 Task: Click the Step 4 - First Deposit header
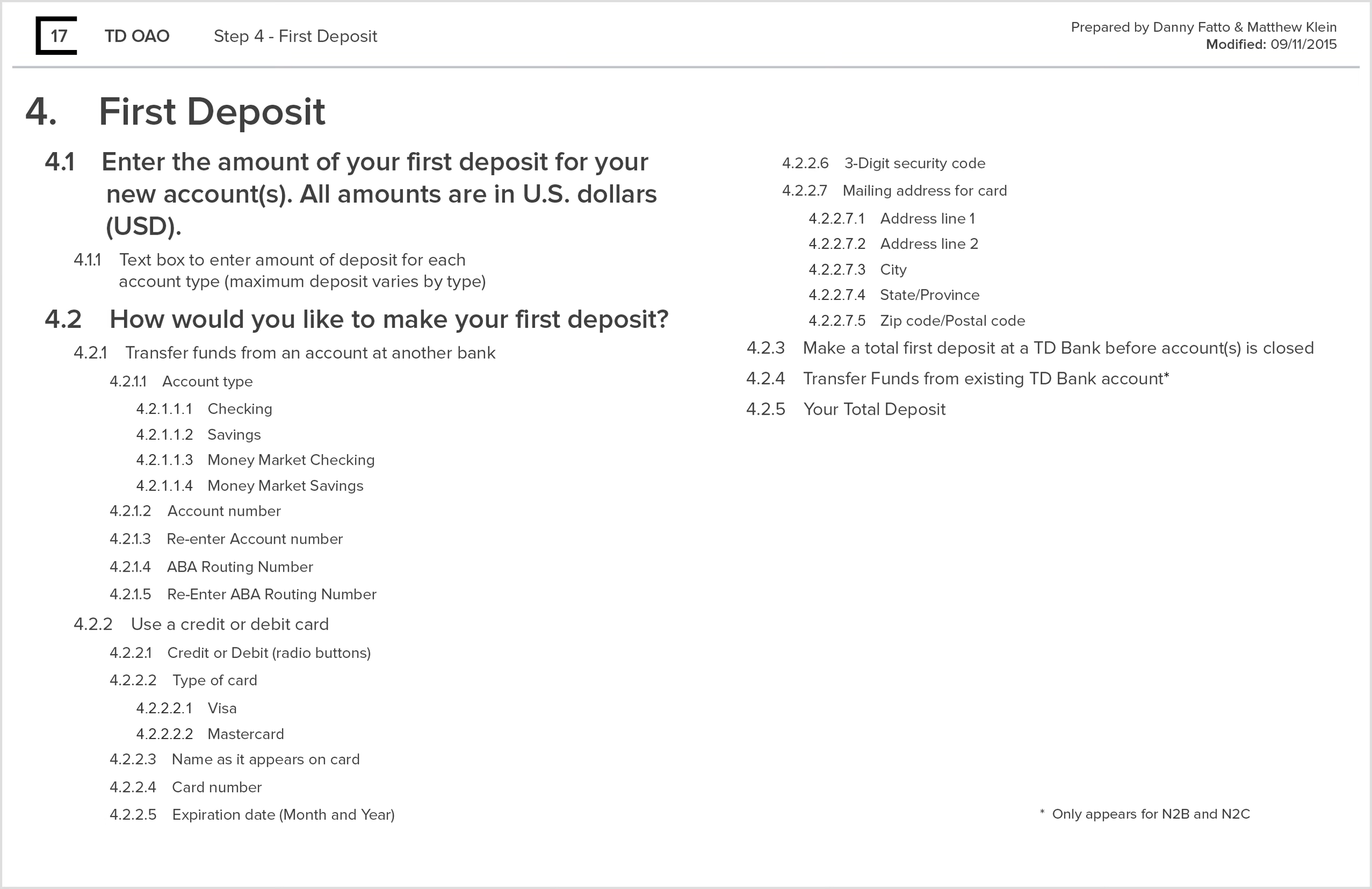point(295,36)
